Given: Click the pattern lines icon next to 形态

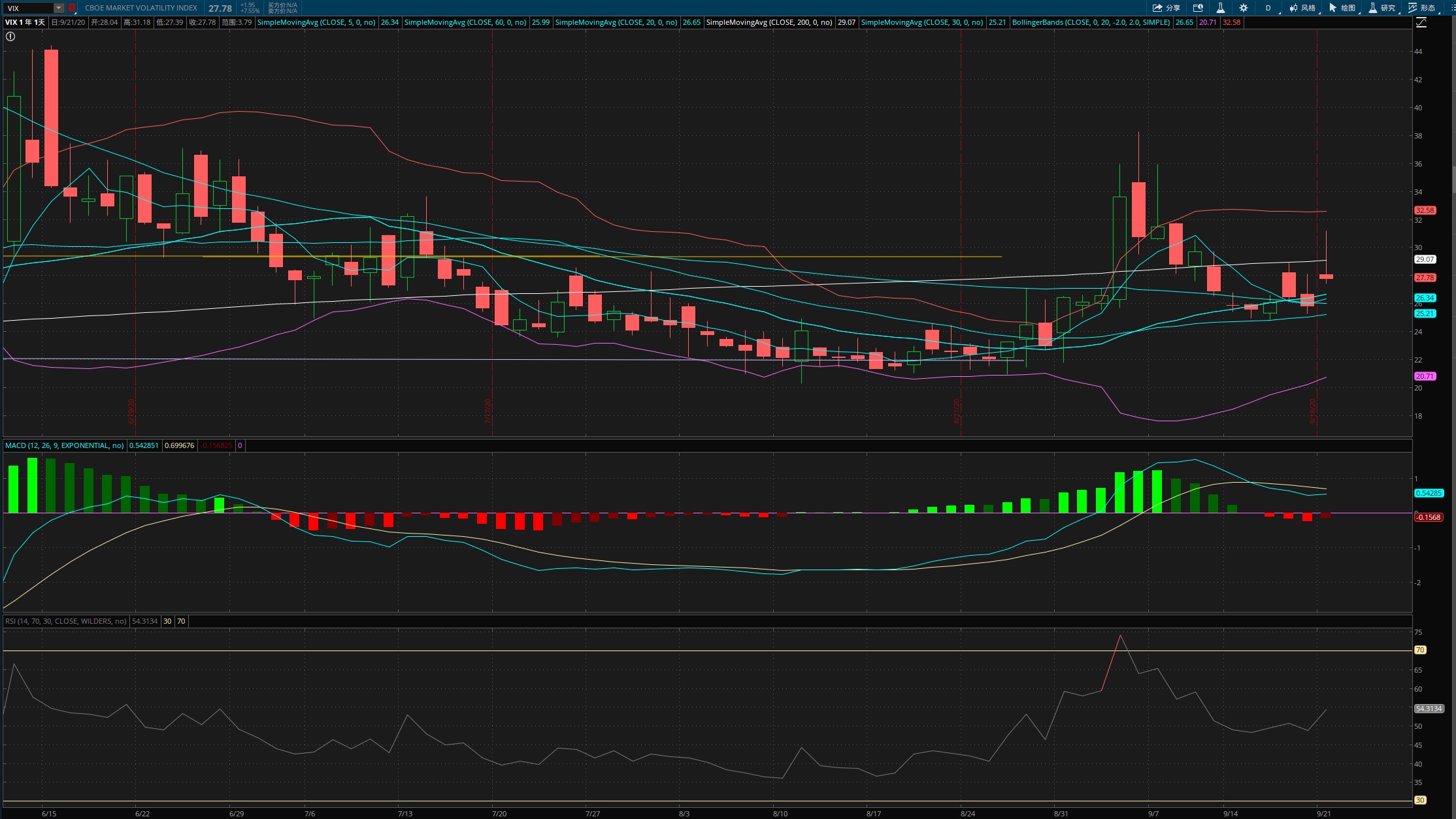Looking at the screenshot, I should (x=1412, y=8).
